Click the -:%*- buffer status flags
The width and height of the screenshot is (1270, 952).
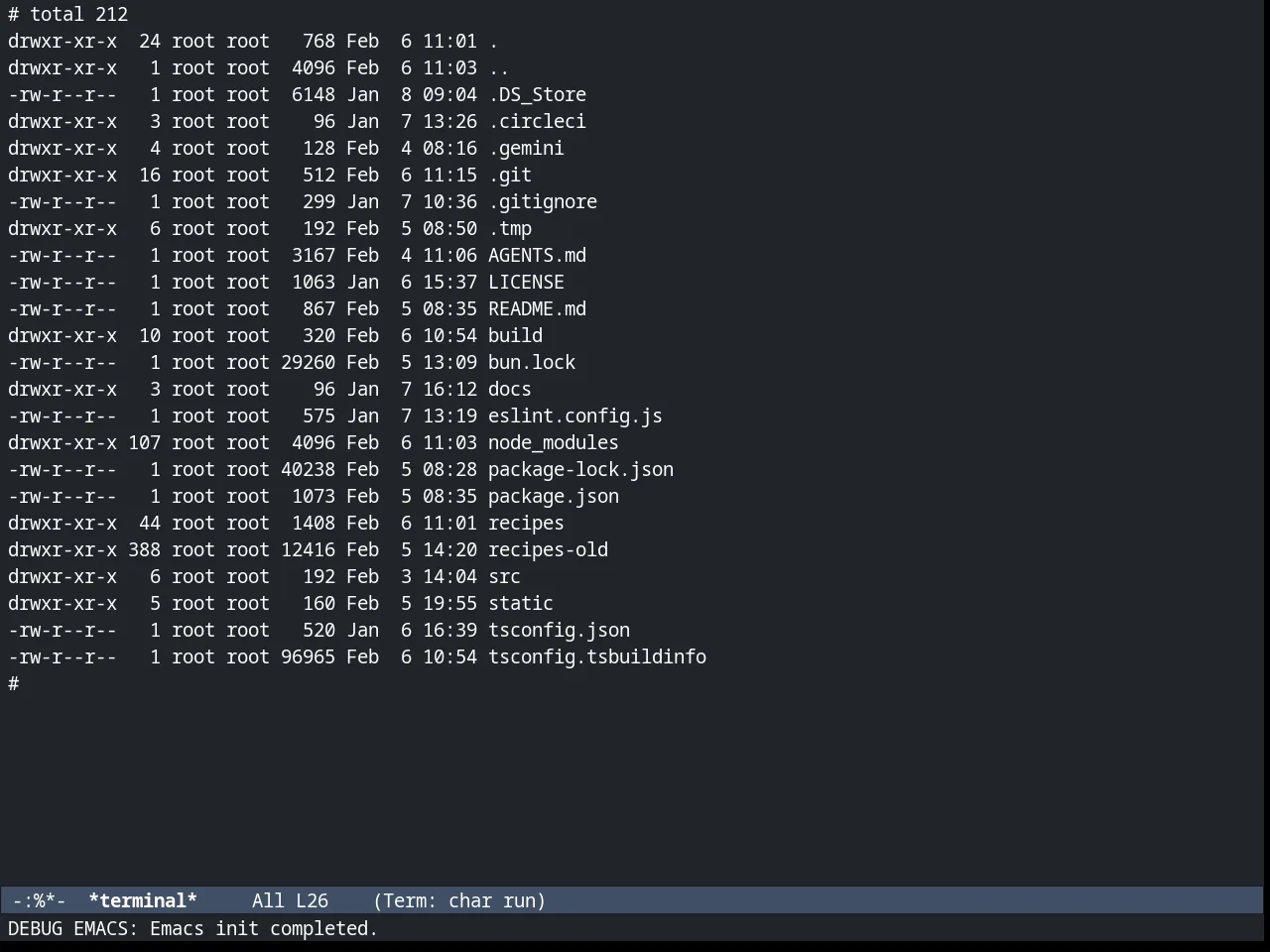tap(40, 900)
